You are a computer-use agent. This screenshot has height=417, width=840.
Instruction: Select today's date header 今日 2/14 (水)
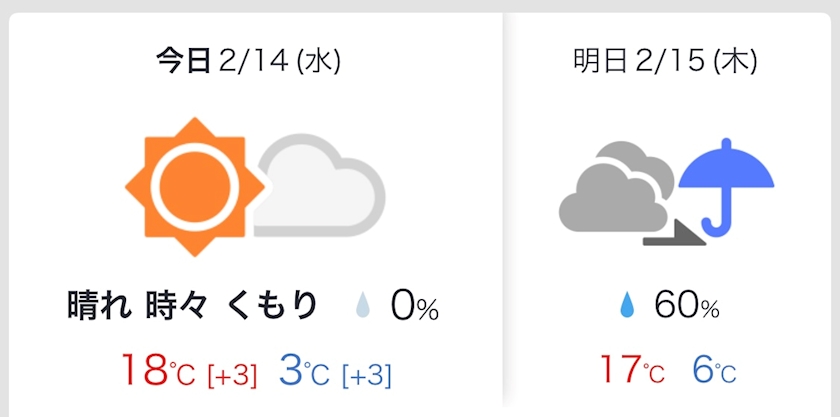pos(248,62)
